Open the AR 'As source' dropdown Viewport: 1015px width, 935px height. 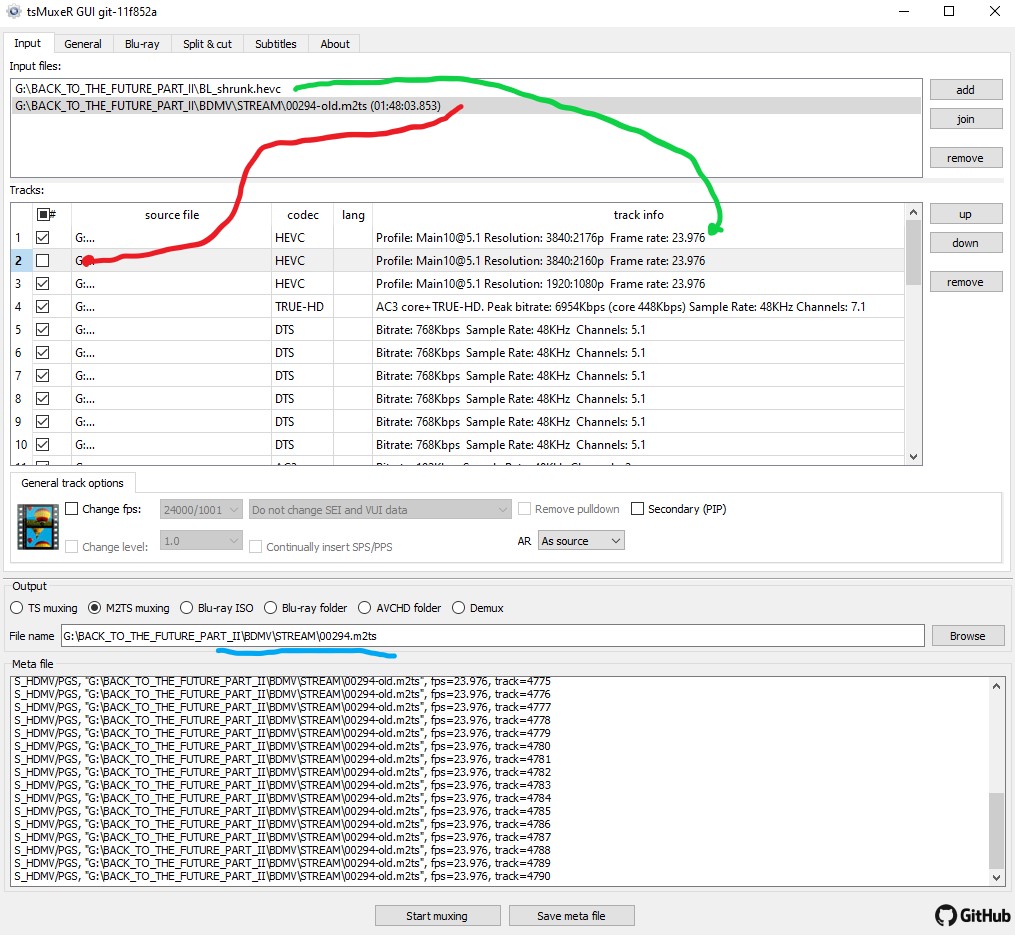click(581, 541)
